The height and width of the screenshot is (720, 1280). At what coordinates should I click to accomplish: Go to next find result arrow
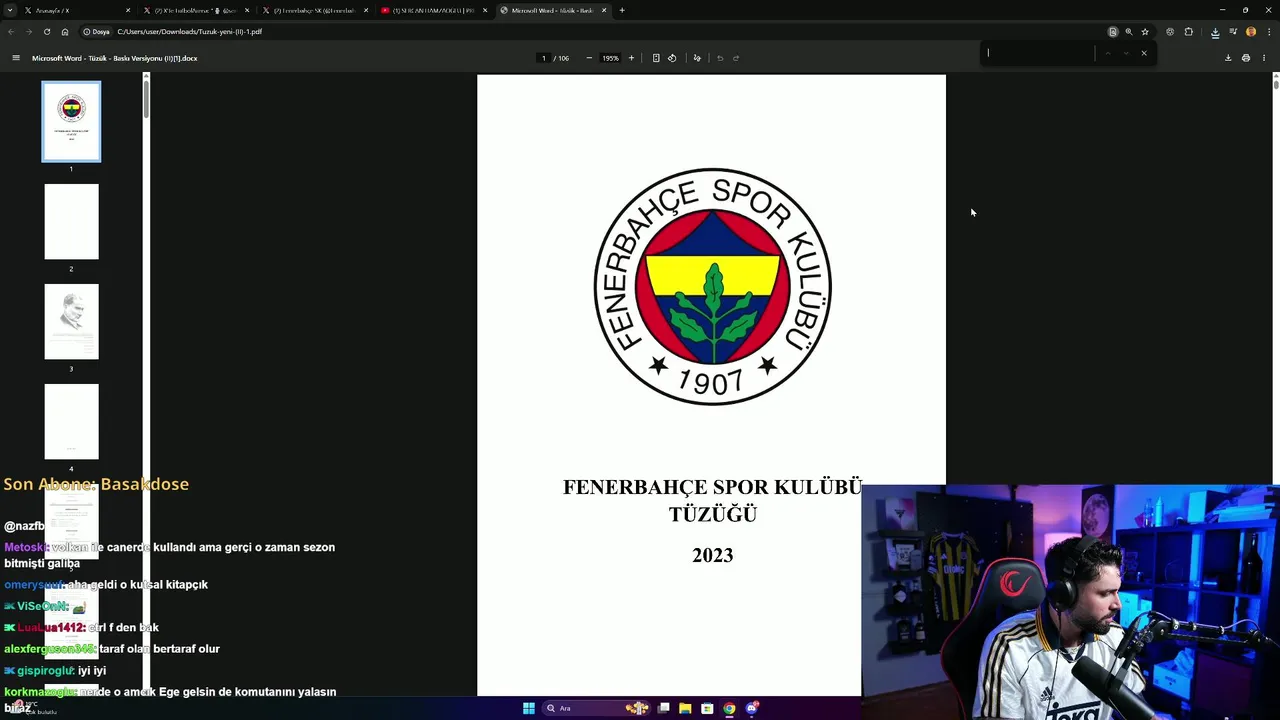tap(1126, 53)
